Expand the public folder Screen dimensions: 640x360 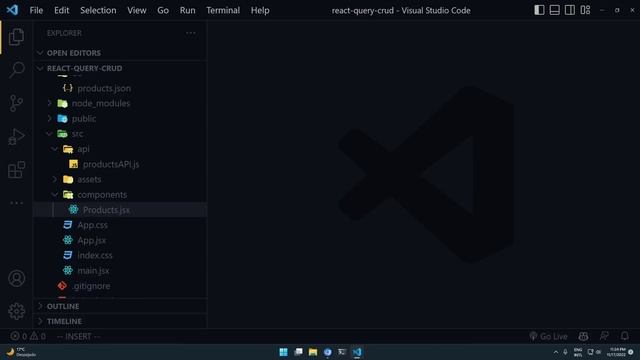[120, 119]
